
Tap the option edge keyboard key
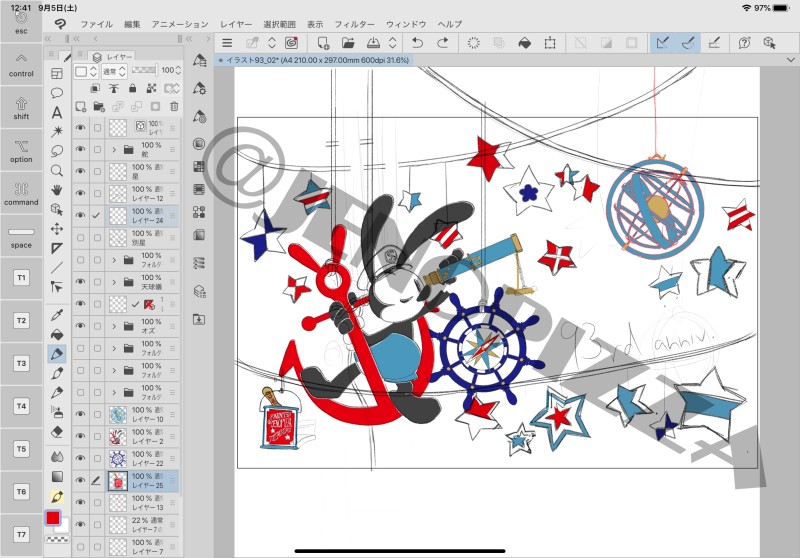click(x=21, y=149)
